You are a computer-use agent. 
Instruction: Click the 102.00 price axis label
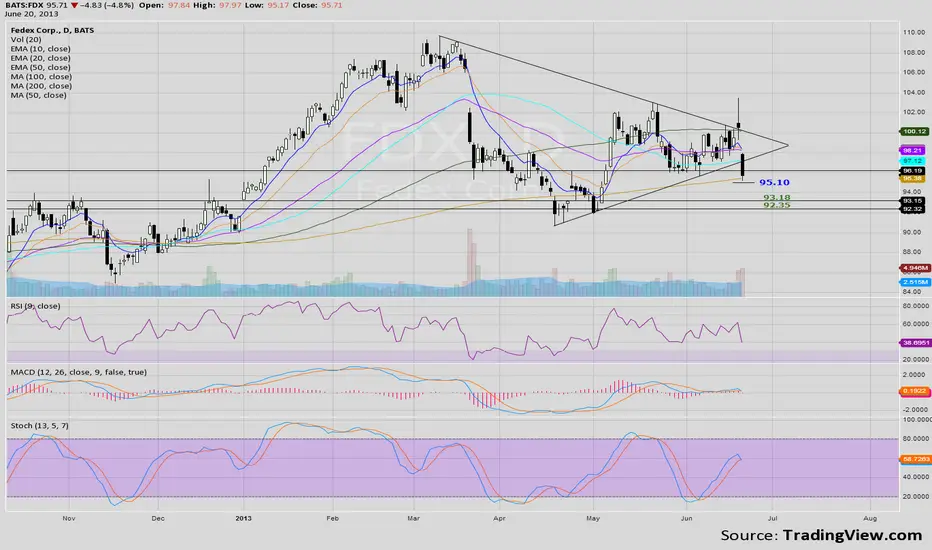[914, 112]
